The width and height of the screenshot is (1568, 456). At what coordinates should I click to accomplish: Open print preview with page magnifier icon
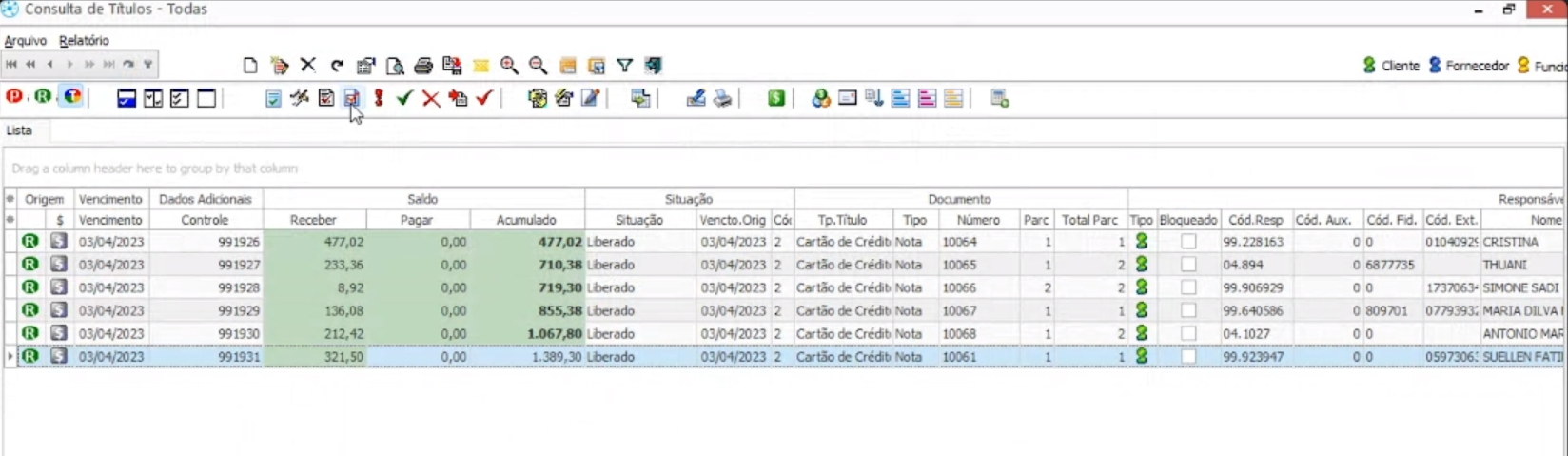(395, 66)
